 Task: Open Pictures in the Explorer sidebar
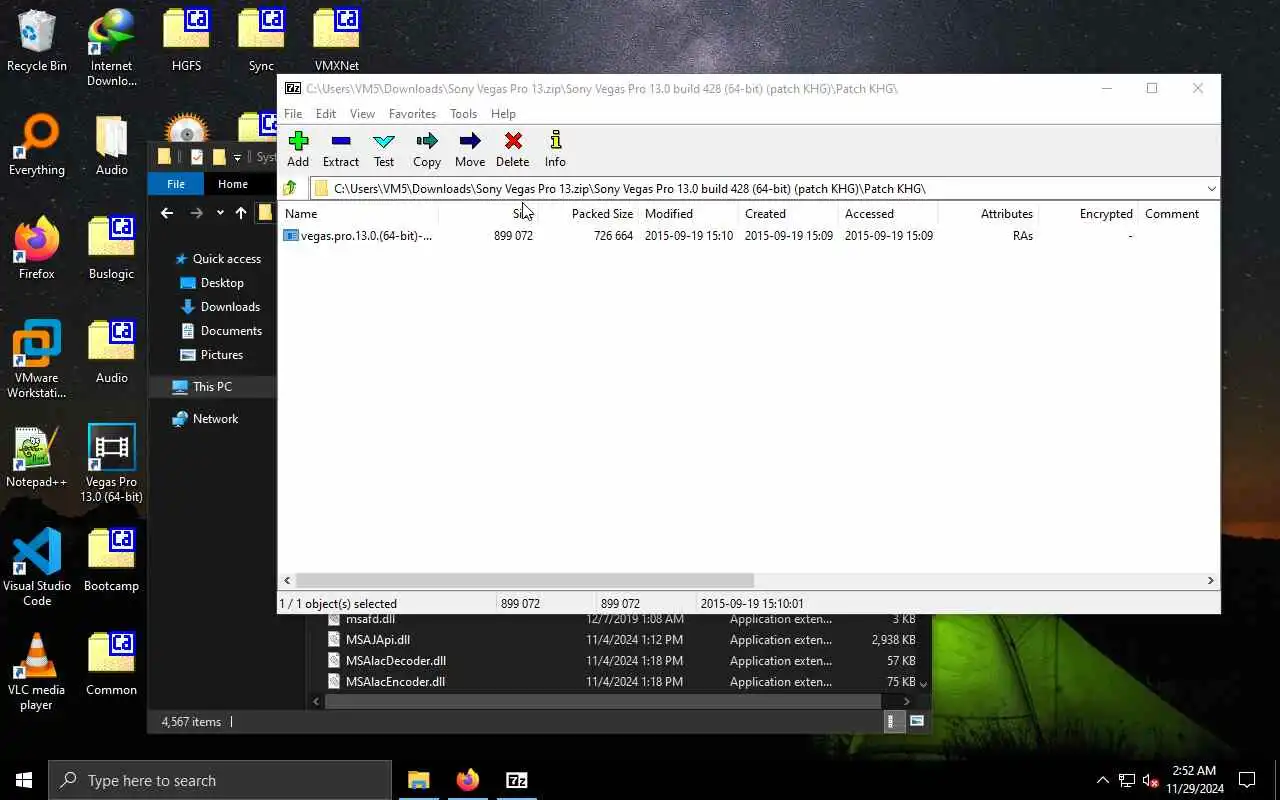click(x=212, y=355)
